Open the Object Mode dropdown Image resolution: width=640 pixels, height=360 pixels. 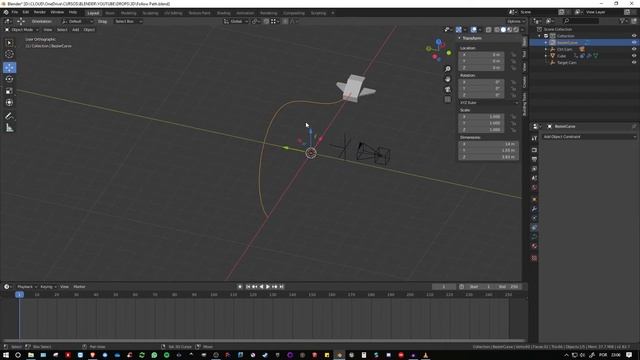pyautogui.click(x=22, y=29)
